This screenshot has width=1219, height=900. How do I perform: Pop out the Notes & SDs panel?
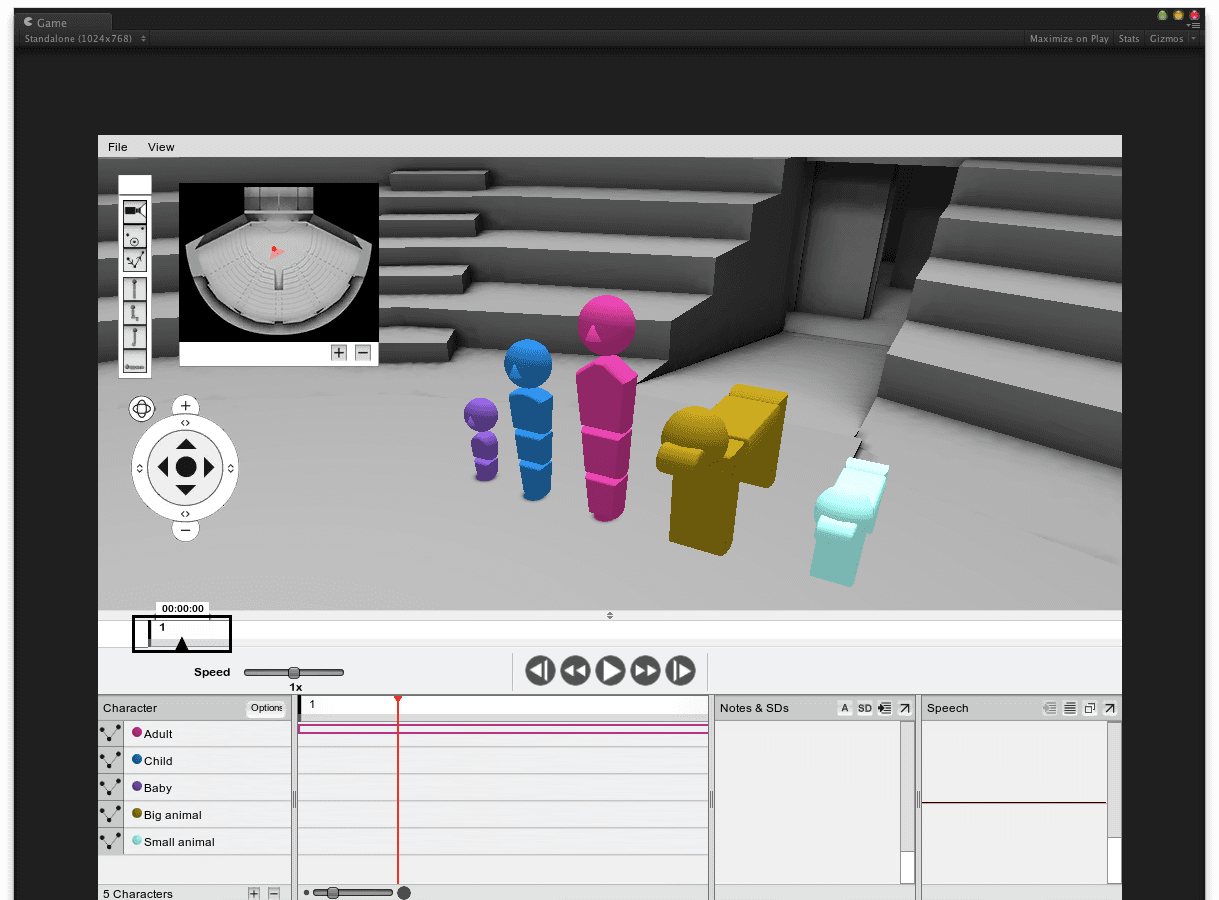coord(904,708)
